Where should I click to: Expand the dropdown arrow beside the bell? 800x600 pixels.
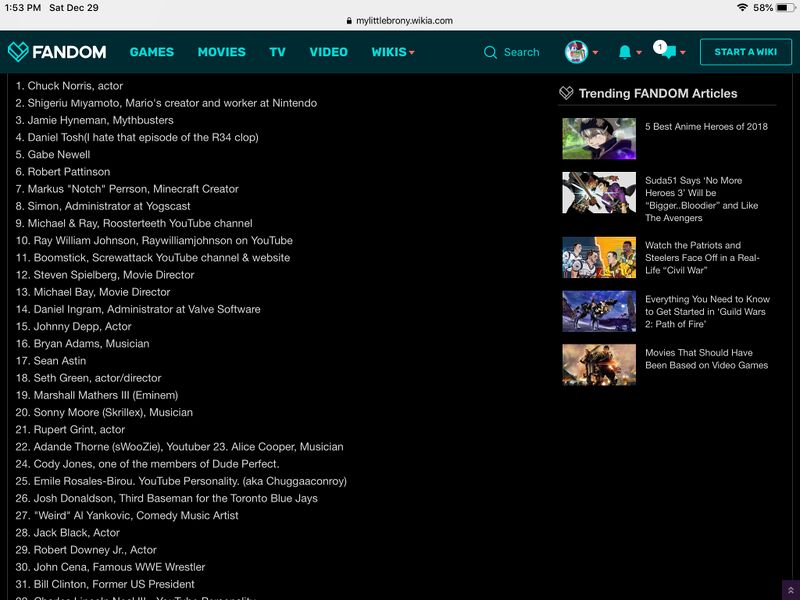(x=639, y=53)
